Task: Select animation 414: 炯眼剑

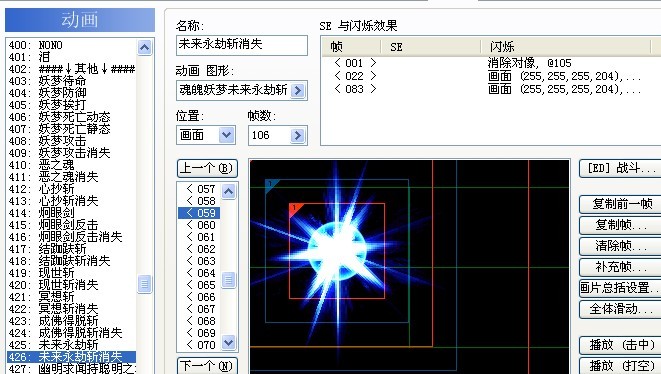Action: pos(72,213)
